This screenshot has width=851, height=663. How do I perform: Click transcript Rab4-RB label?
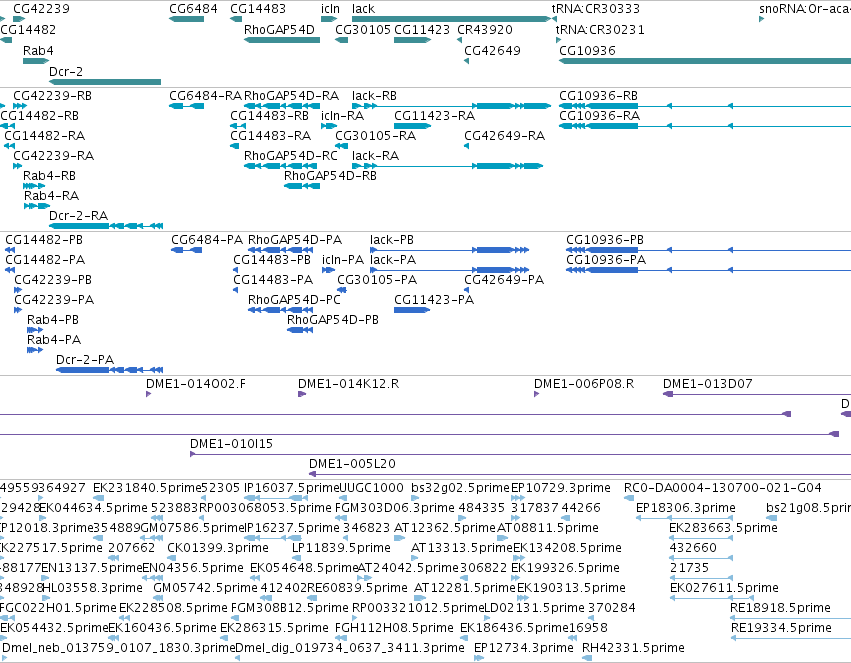click(x=49, y=176)
